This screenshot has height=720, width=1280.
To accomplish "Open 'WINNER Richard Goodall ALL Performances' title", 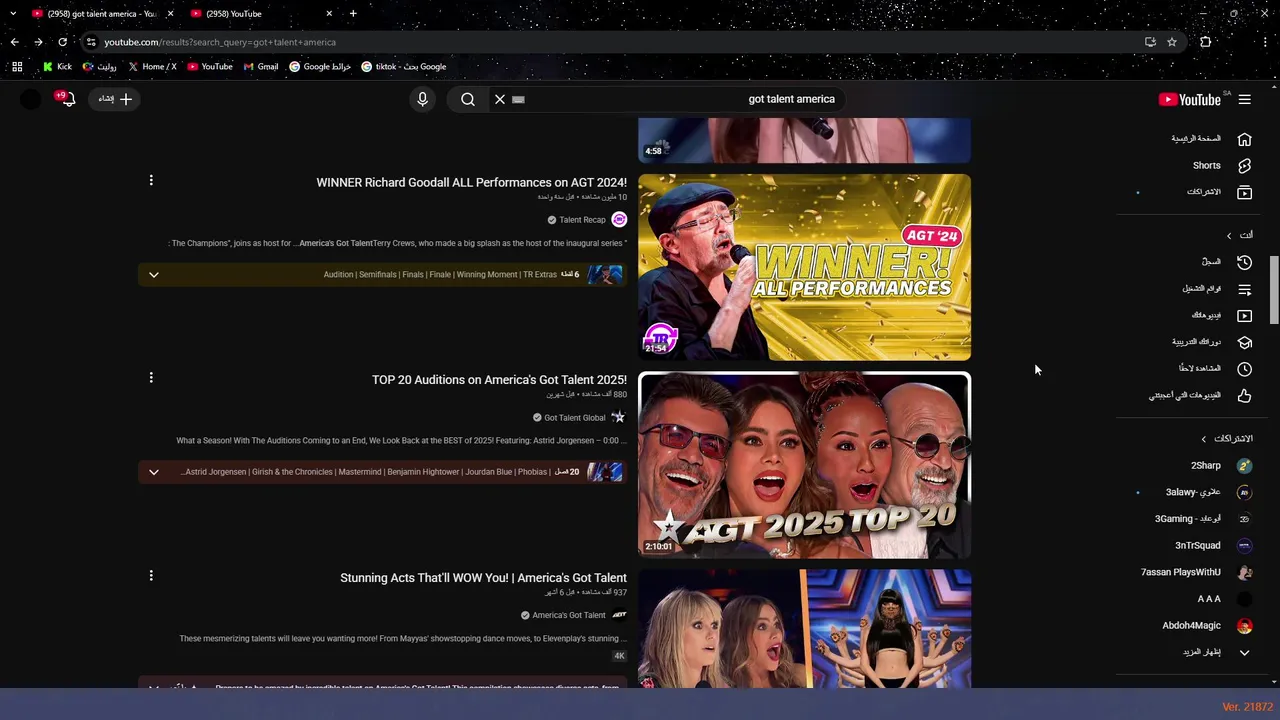I will (x=471, y=183).
